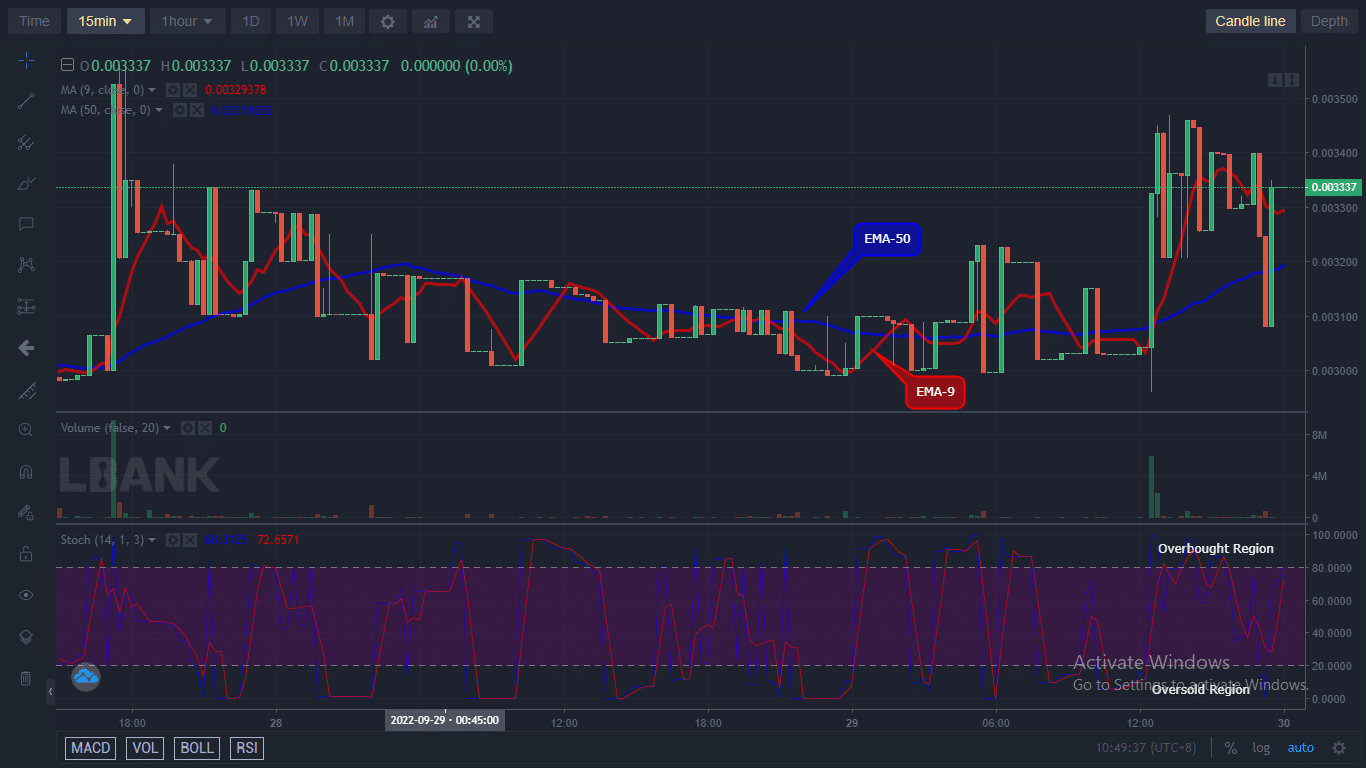The height and width of the screenshot is (768, 1366).
Task: Click the MA 9 value 0.00329378
Action: [235, 90]
